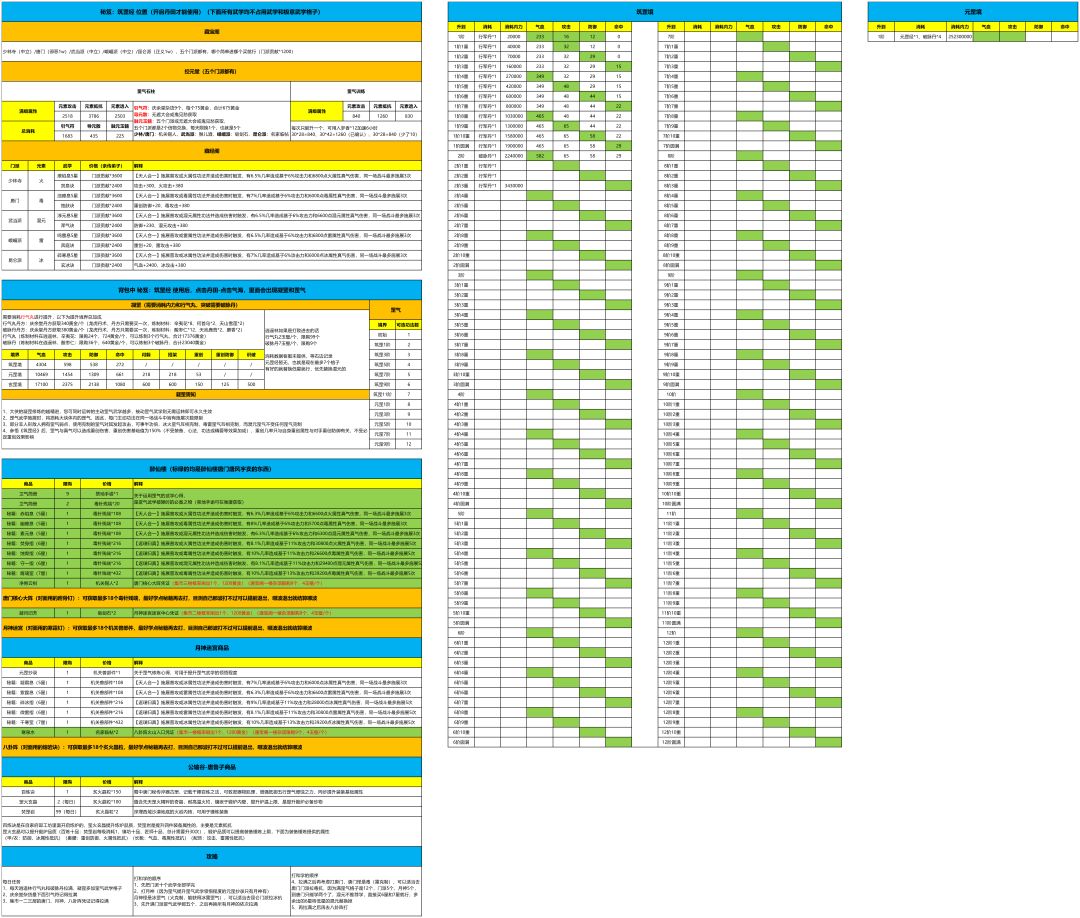Image resolution: width=1080 pixels, height=918 pixels.
Task: Click the stat cell 125
Action: [225, 384]
